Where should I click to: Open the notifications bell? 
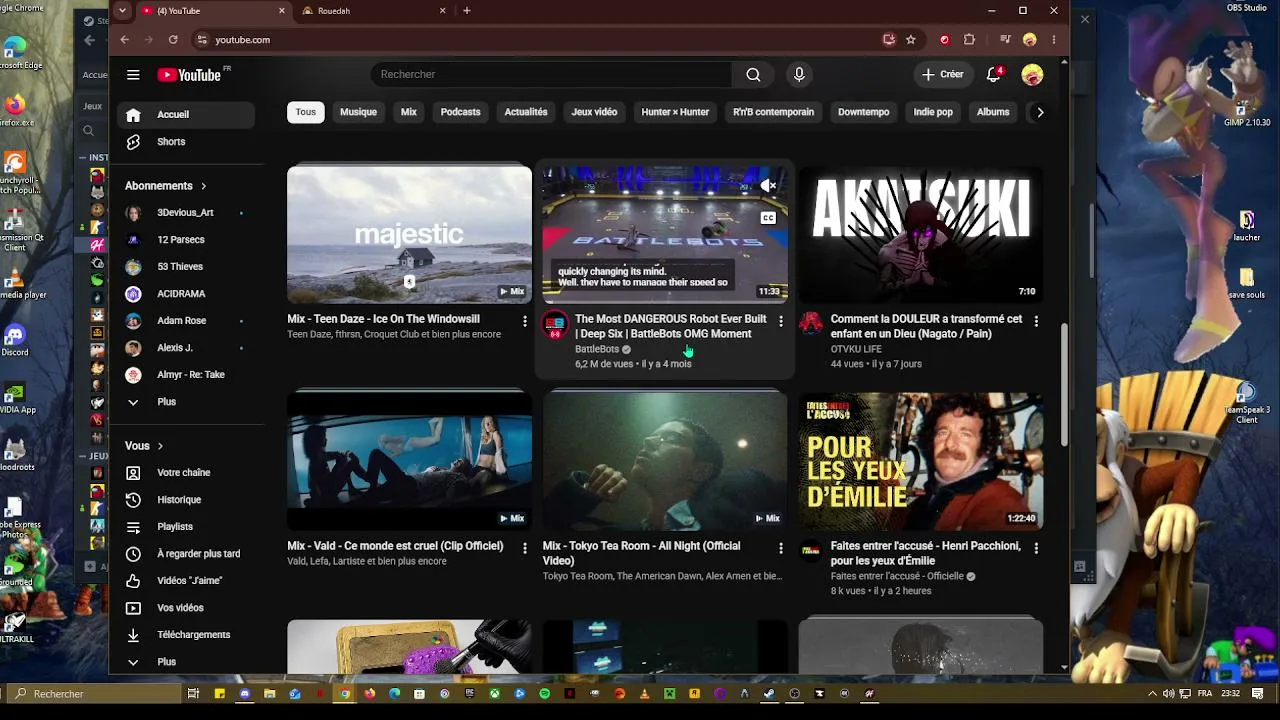(994, 74)
